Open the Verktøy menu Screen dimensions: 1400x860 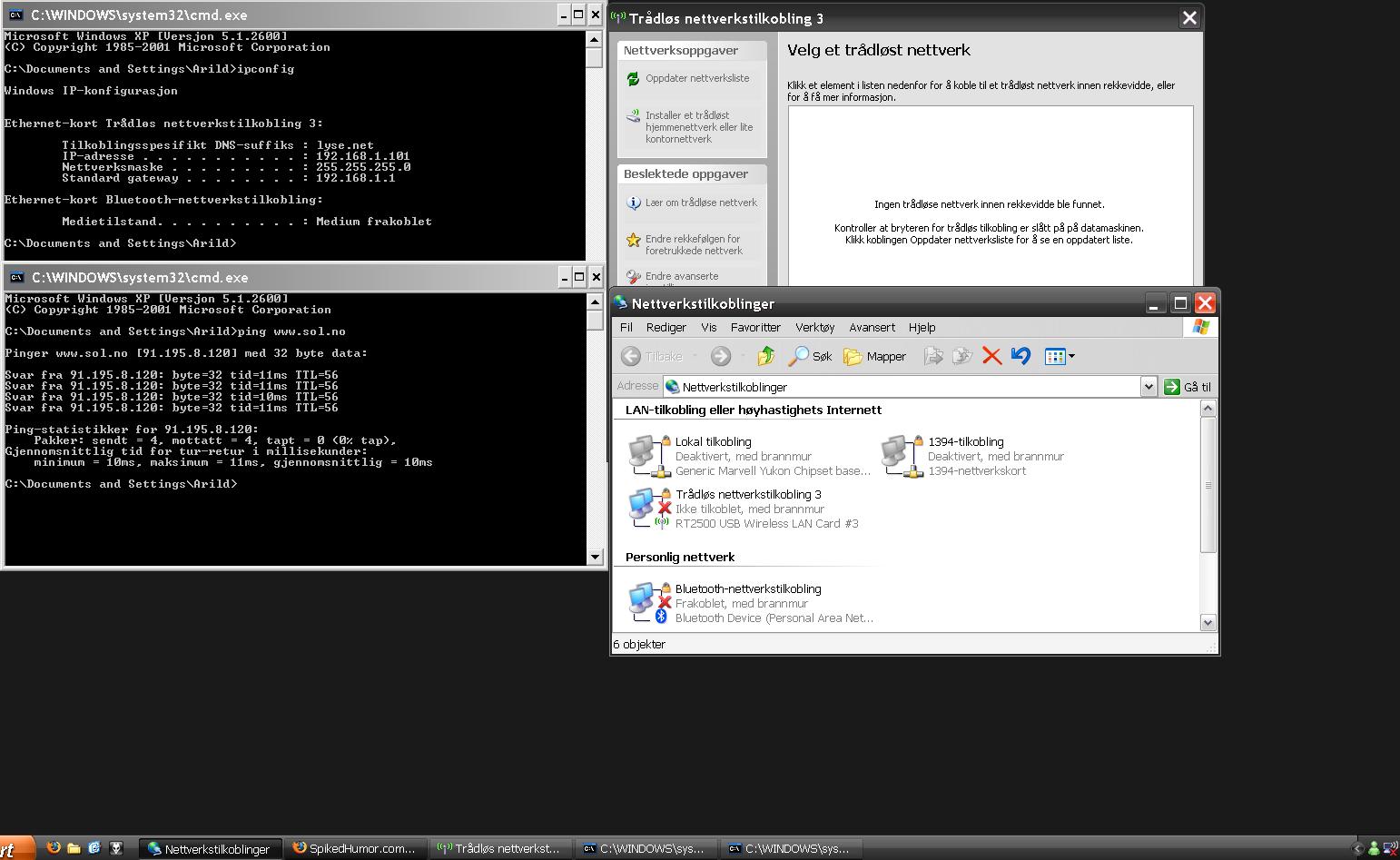(x=814, y=327)
